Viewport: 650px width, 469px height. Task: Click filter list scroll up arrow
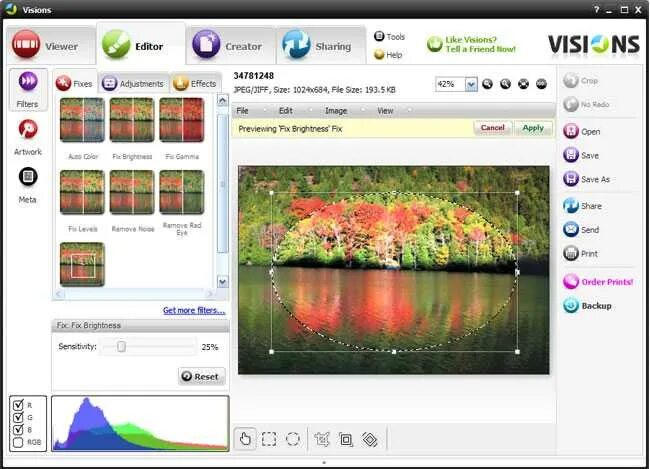223,101
